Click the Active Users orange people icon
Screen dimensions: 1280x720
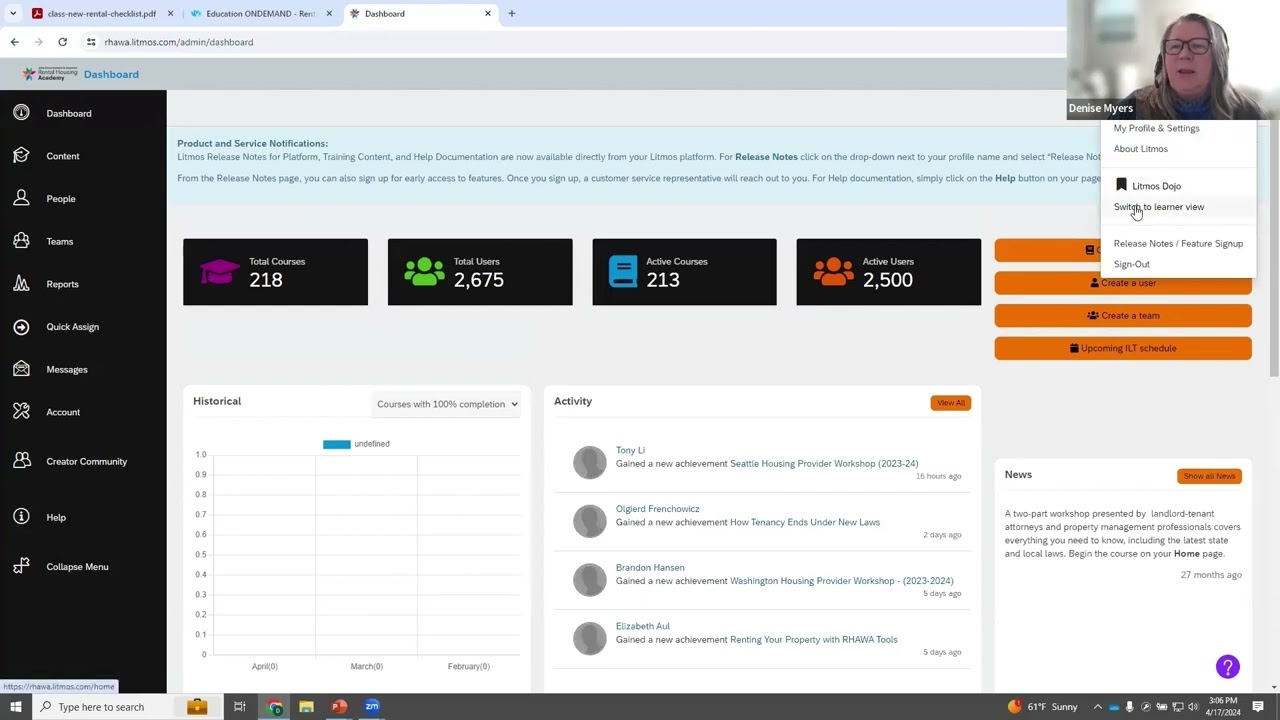(833, 271)
